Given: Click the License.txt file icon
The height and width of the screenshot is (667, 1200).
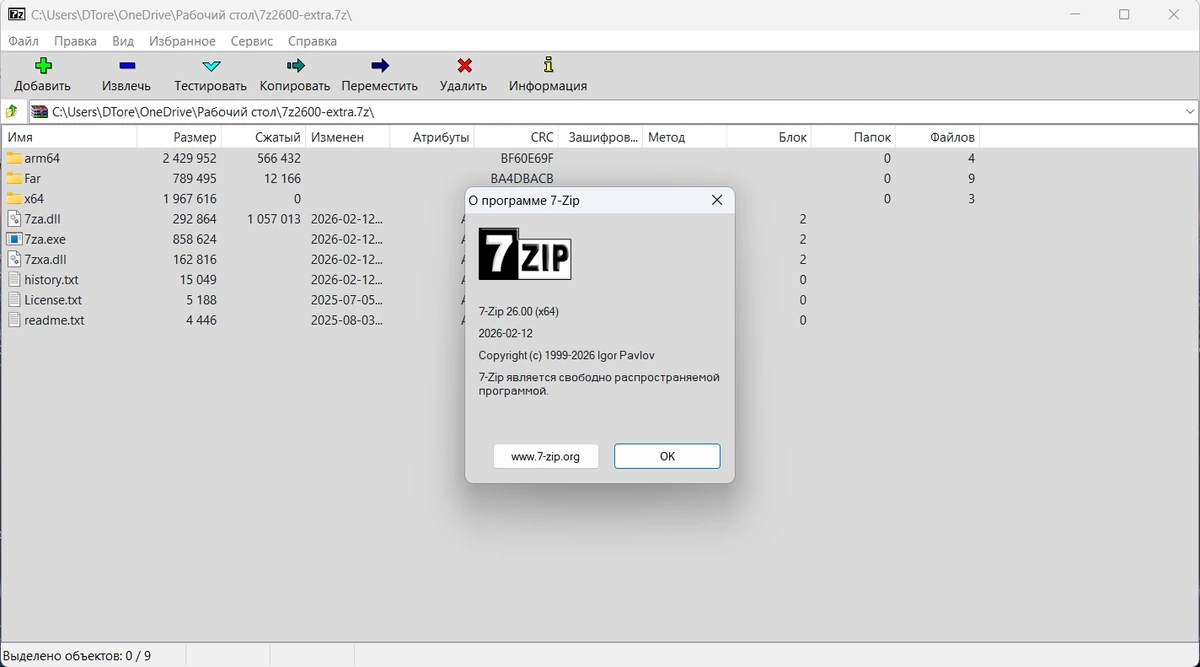Looking at the screenshot, I should 14,299.
